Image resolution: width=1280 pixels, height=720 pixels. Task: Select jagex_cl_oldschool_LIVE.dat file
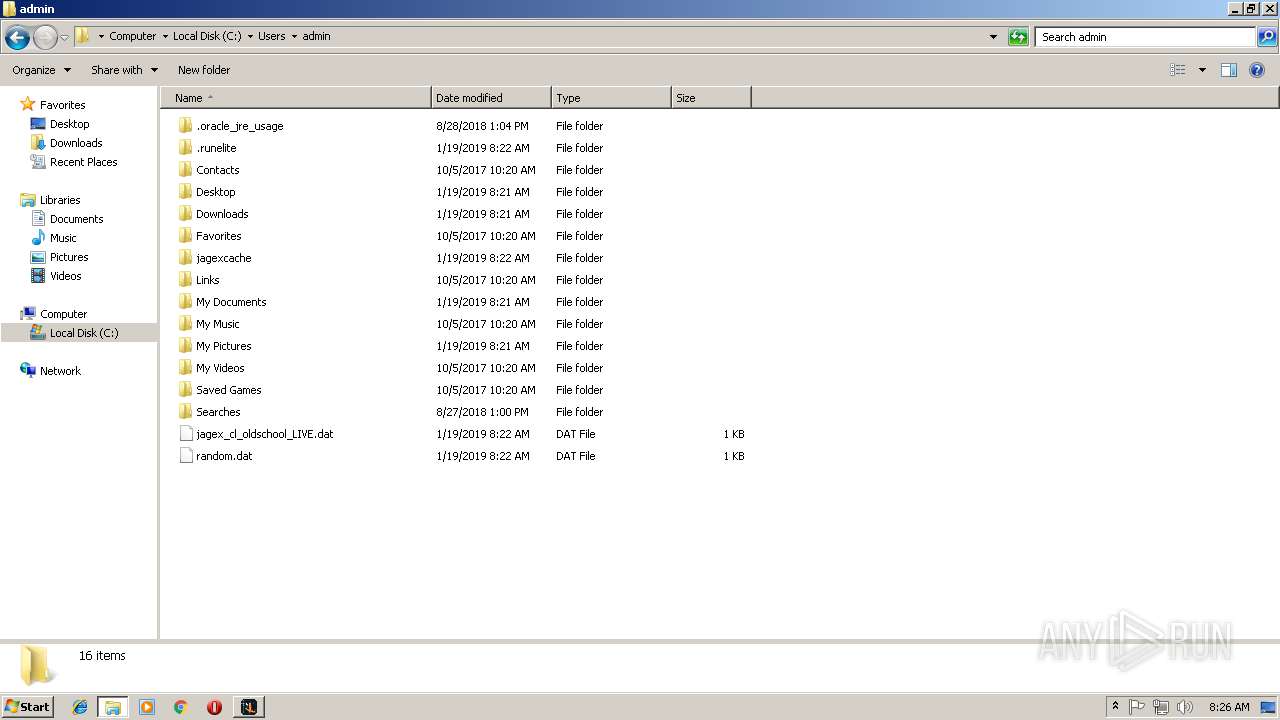[x=264, y=434]
